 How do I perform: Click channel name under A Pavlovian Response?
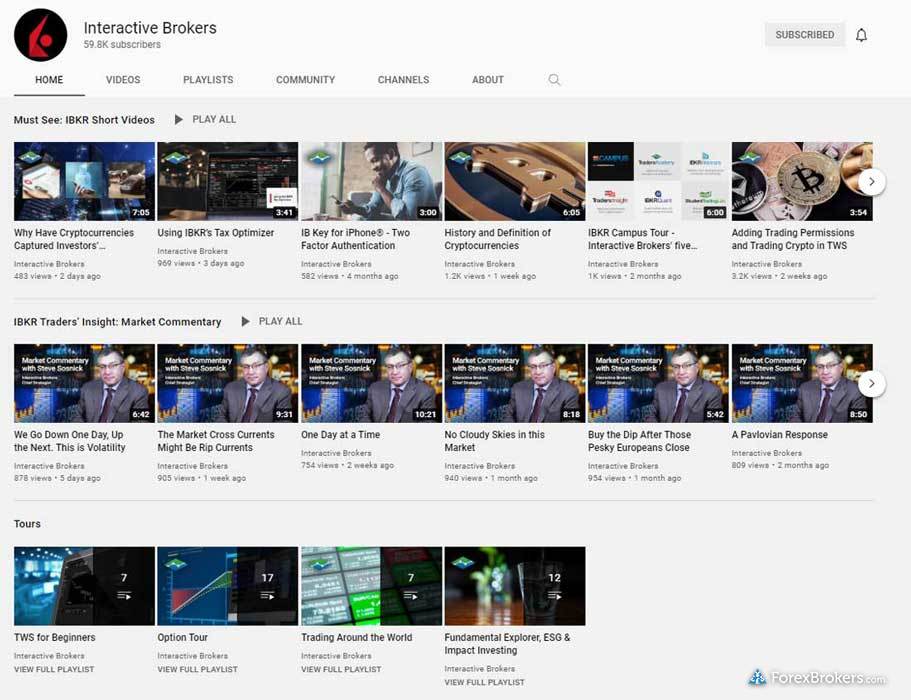[766, 453]
